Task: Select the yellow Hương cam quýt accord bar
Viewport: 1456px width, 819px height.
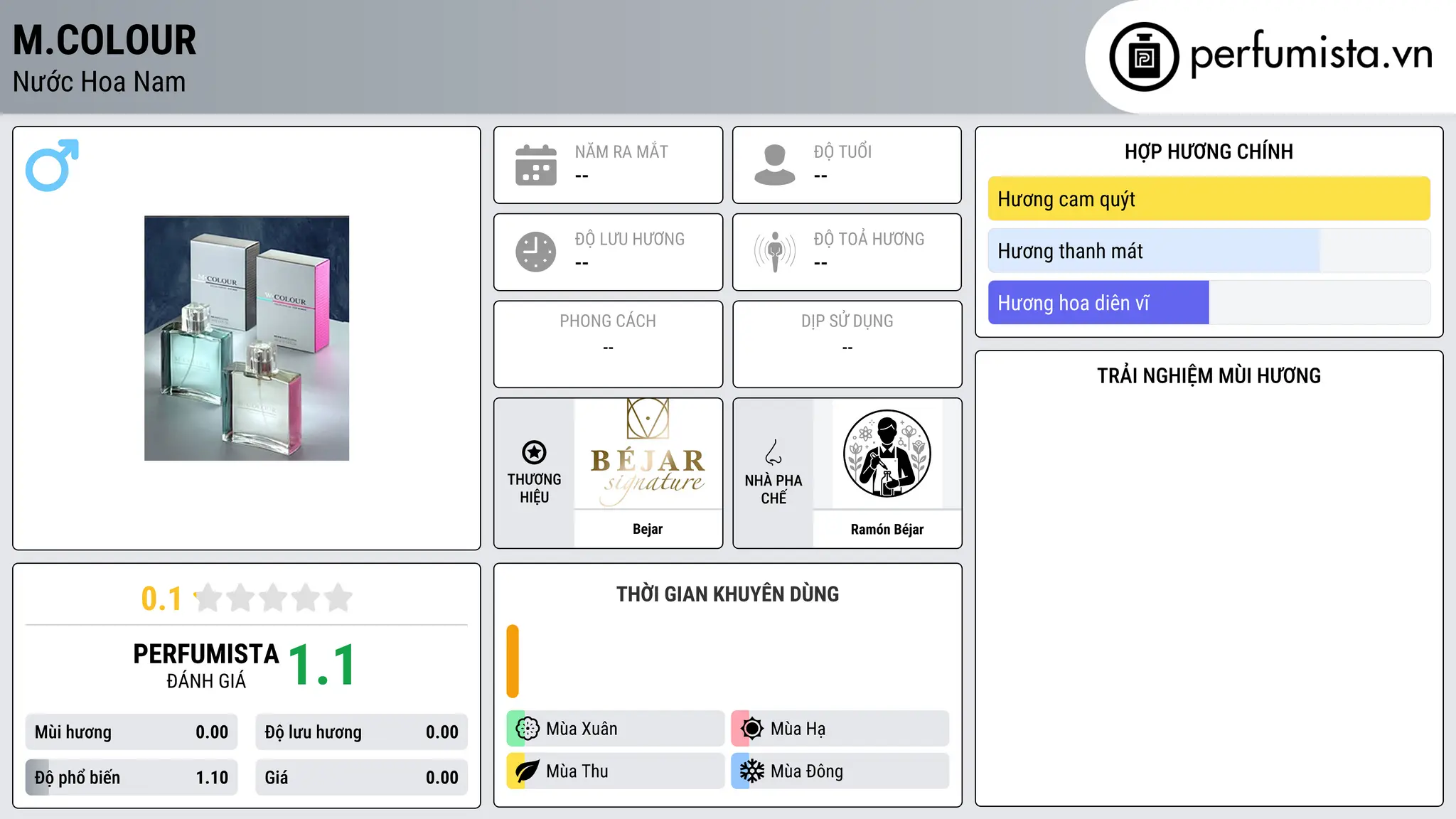Action: coord(1209,199)
